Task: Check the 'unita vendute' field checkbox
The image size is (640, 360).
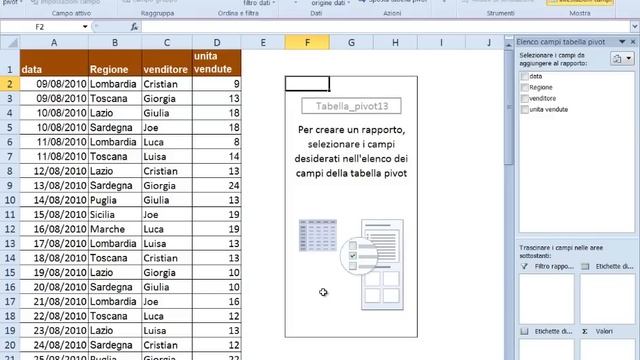Action: point(525,109)
